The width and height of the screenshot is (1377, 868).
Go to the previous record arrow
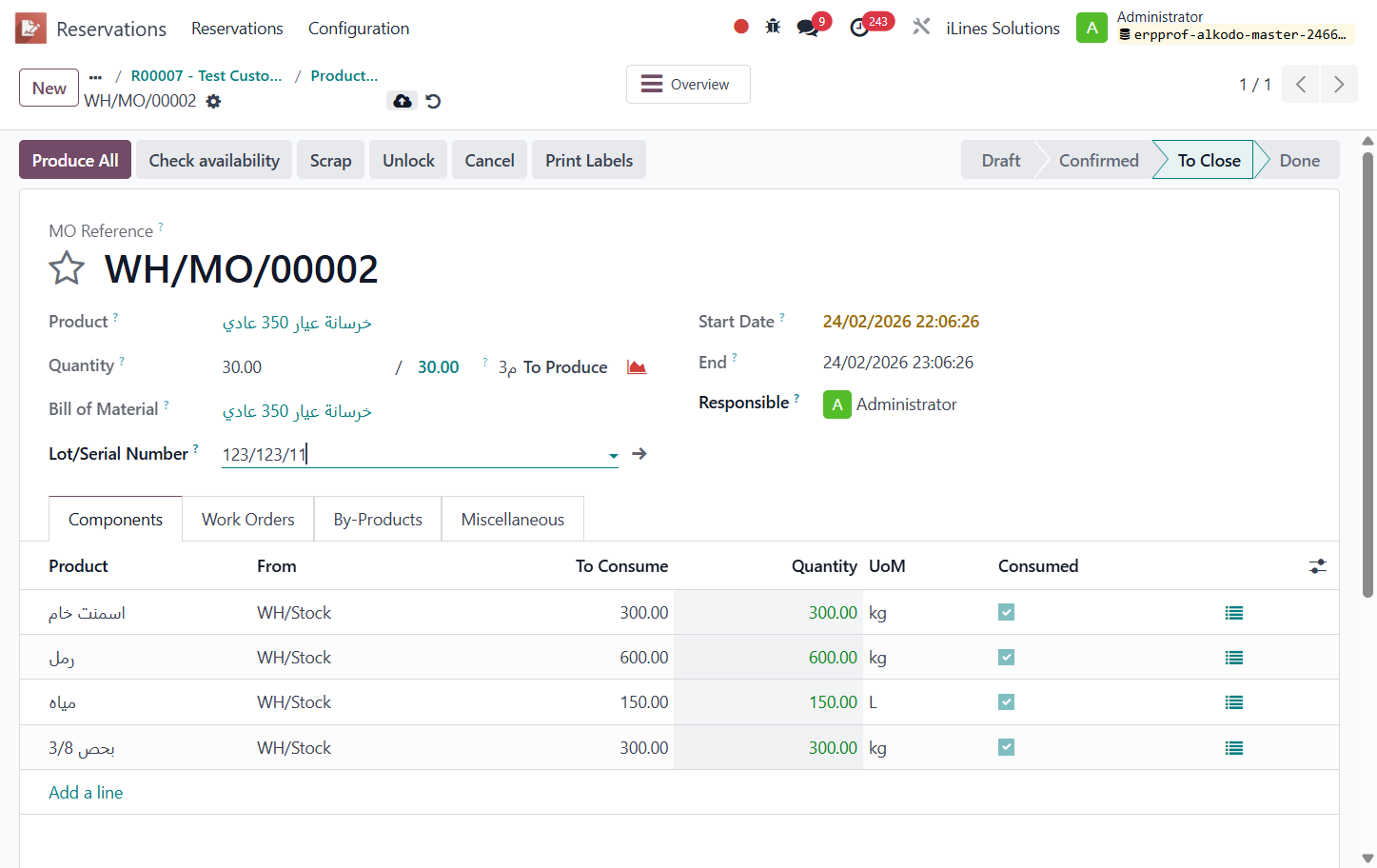(x=1301, y=84)
